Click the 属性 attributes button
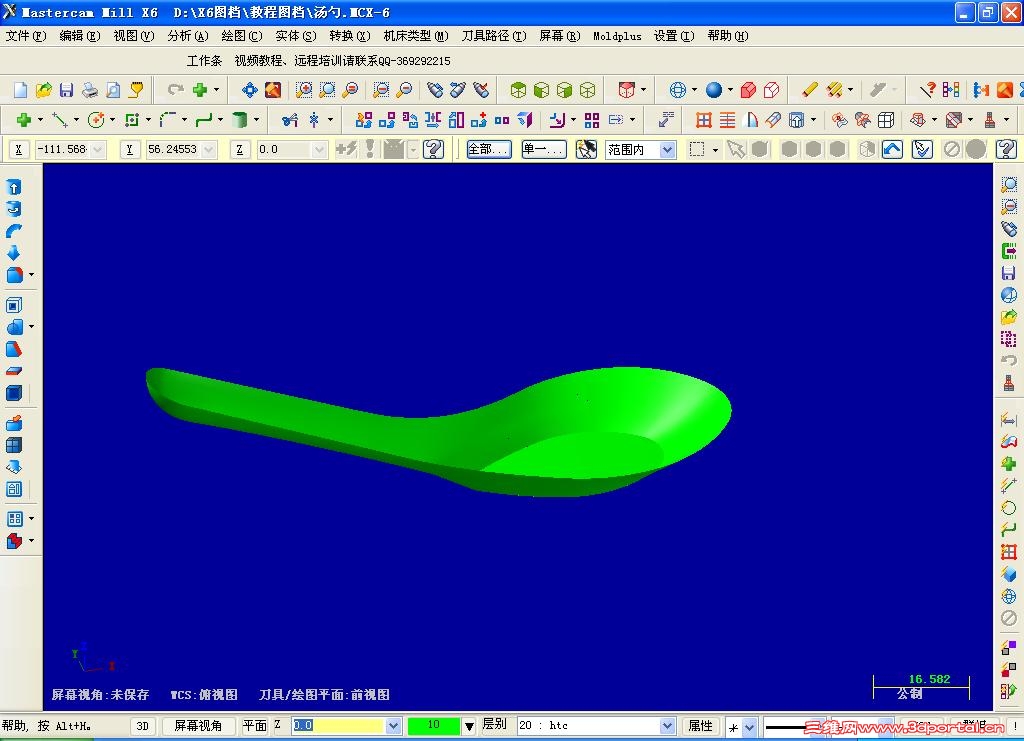The height and width of the screenshot is (741, 1024). [x=701, y=726]
